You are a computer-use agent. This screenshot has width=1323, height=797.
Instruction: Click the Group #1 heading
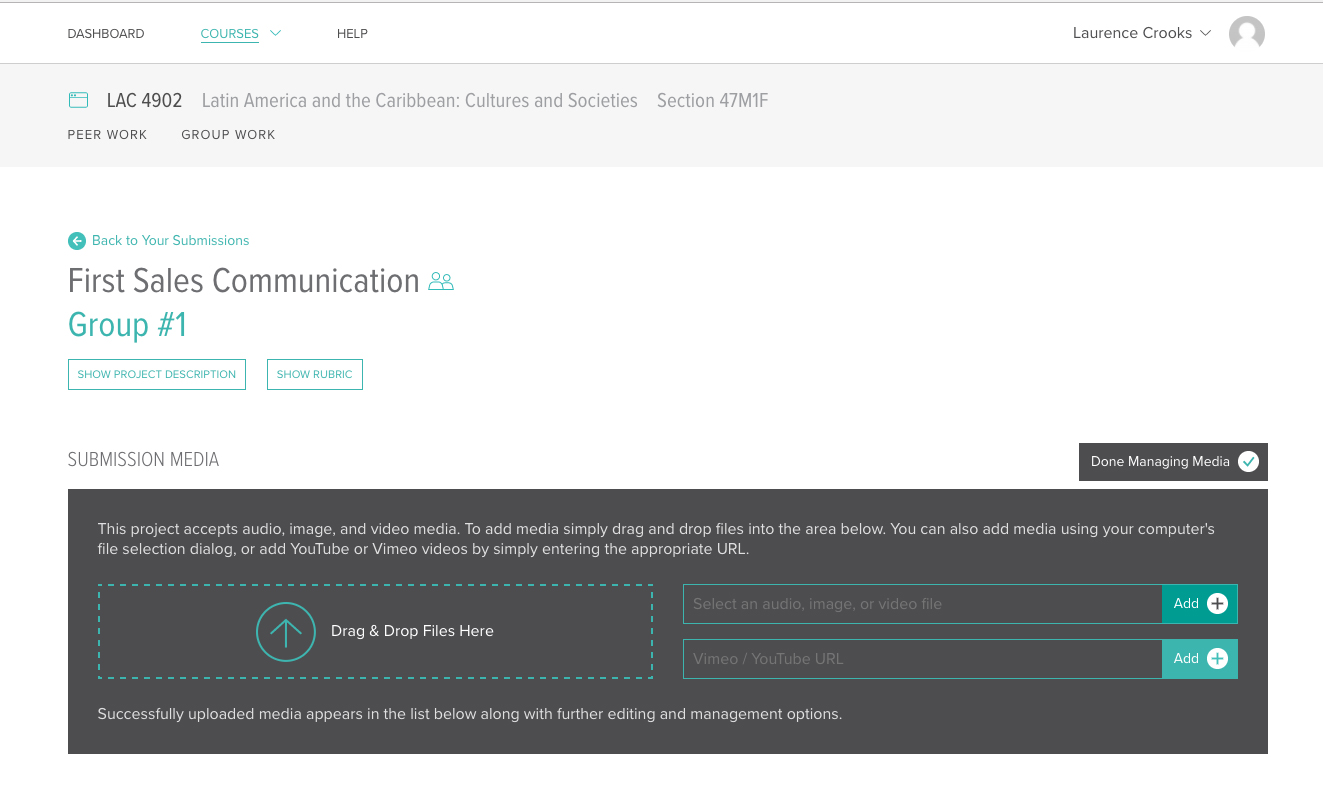[x=127, y=326]
